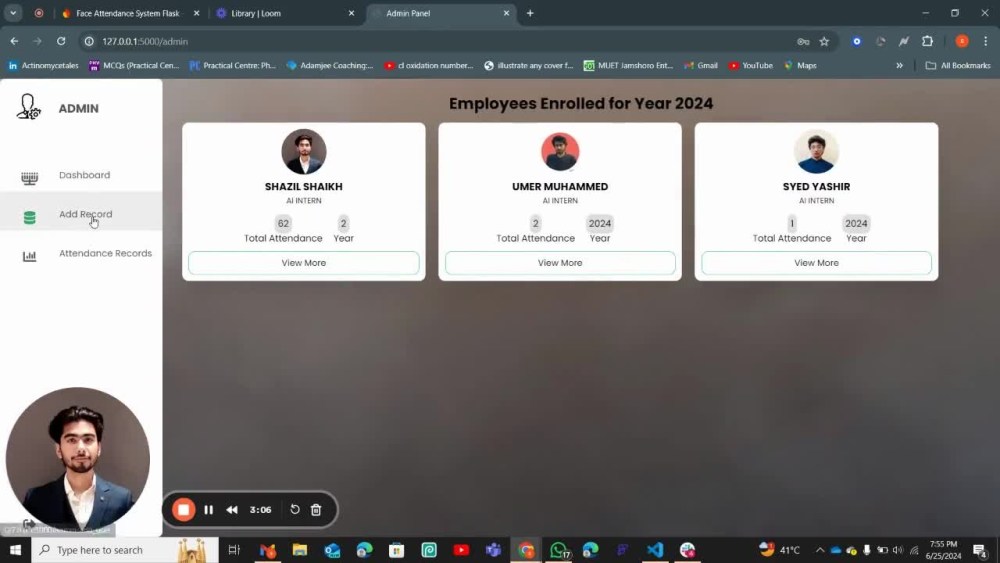Image resolution: width=1000 pixels, height=563 pixels.
Task: Open Google Chrome taskbar icon
Action: pos(526,550)
